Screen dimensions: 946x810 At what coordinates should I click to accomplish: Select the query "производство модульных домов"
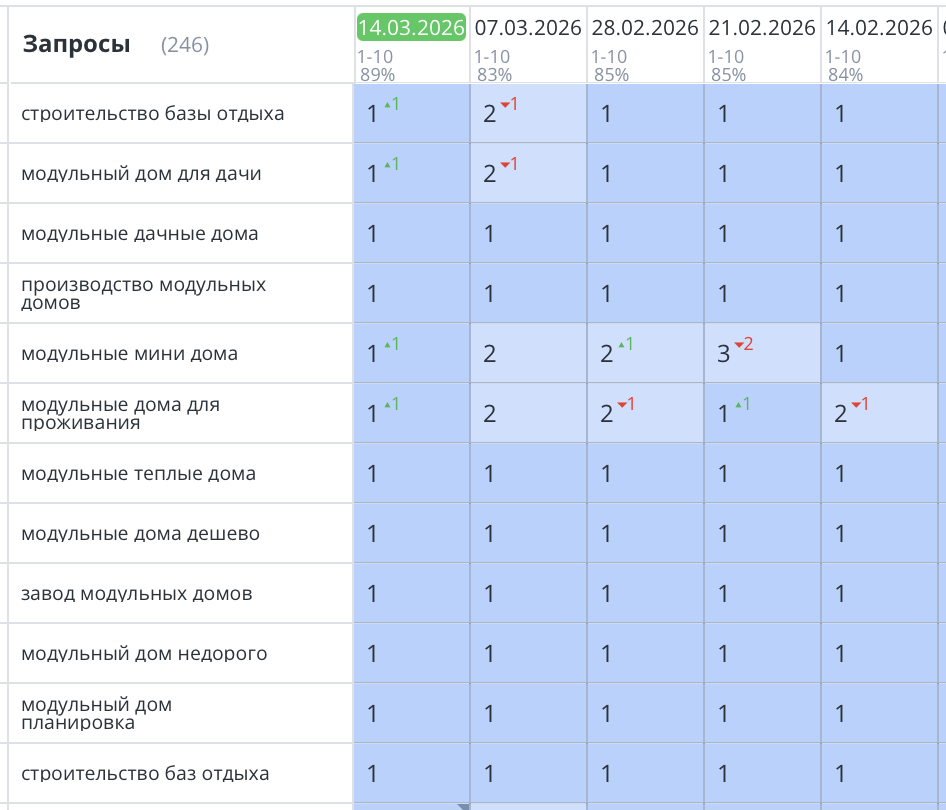[x=144, y=293]
